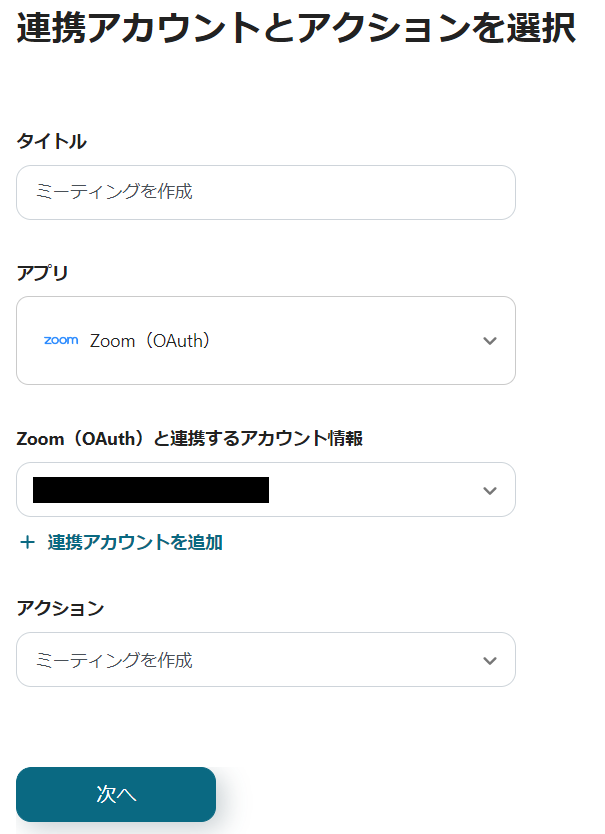Click the Zoom logo in the app selector

[x=60, y=340]
